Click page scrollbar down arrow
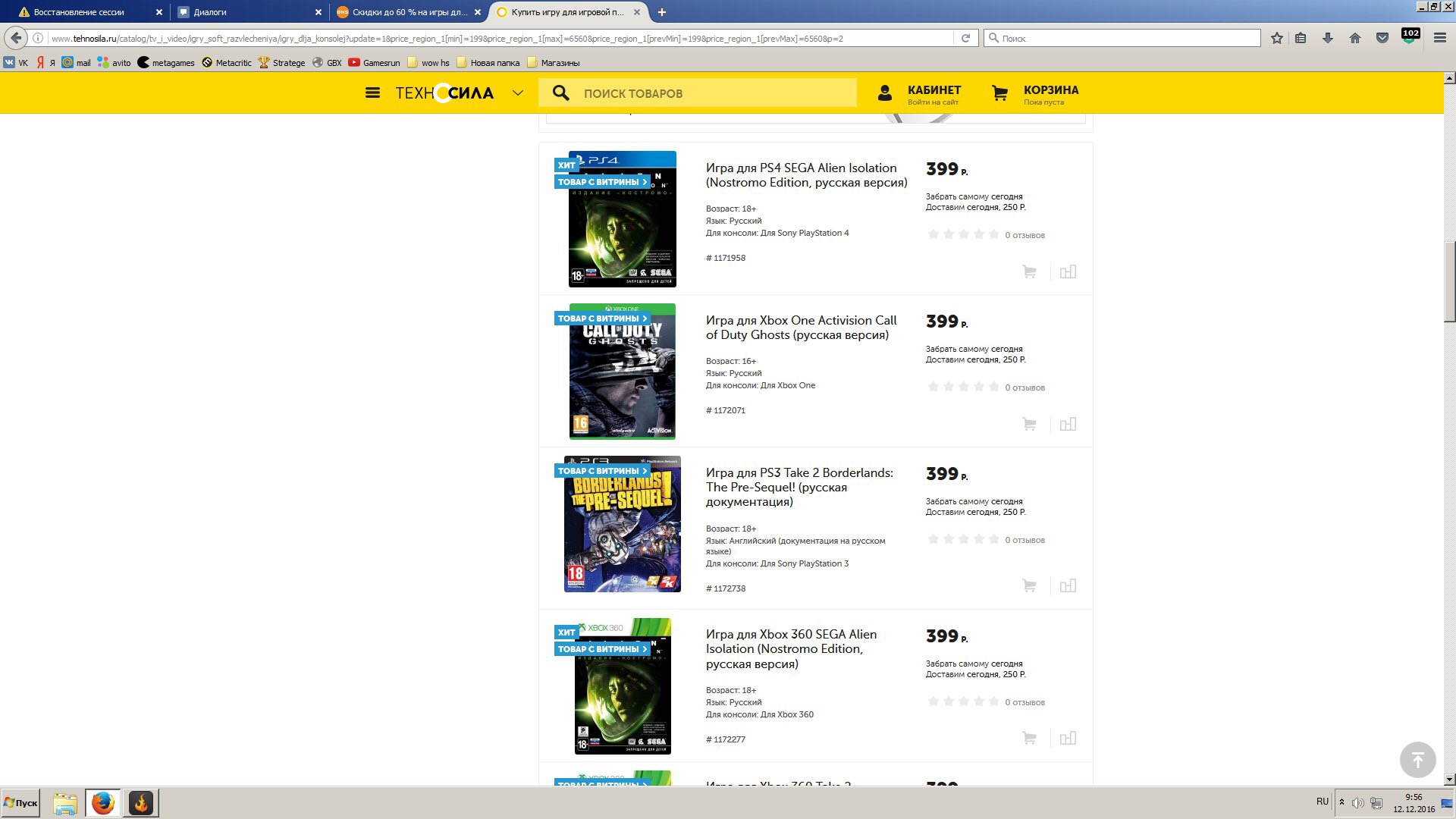Screen dimensions: 1456x819 [1449, 780]
